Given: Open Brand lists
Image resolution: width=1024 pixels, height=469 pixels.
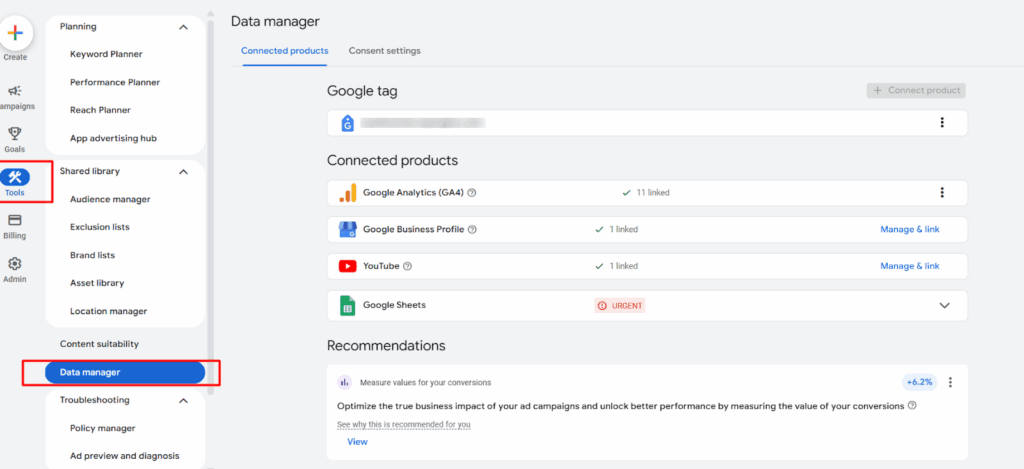Looking at the screenshot, I should point(93,255).
